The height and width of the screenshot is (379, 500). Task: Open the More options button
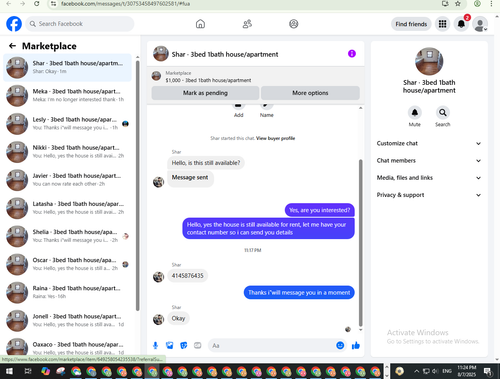pyautogui.click(x=310, y=93)
